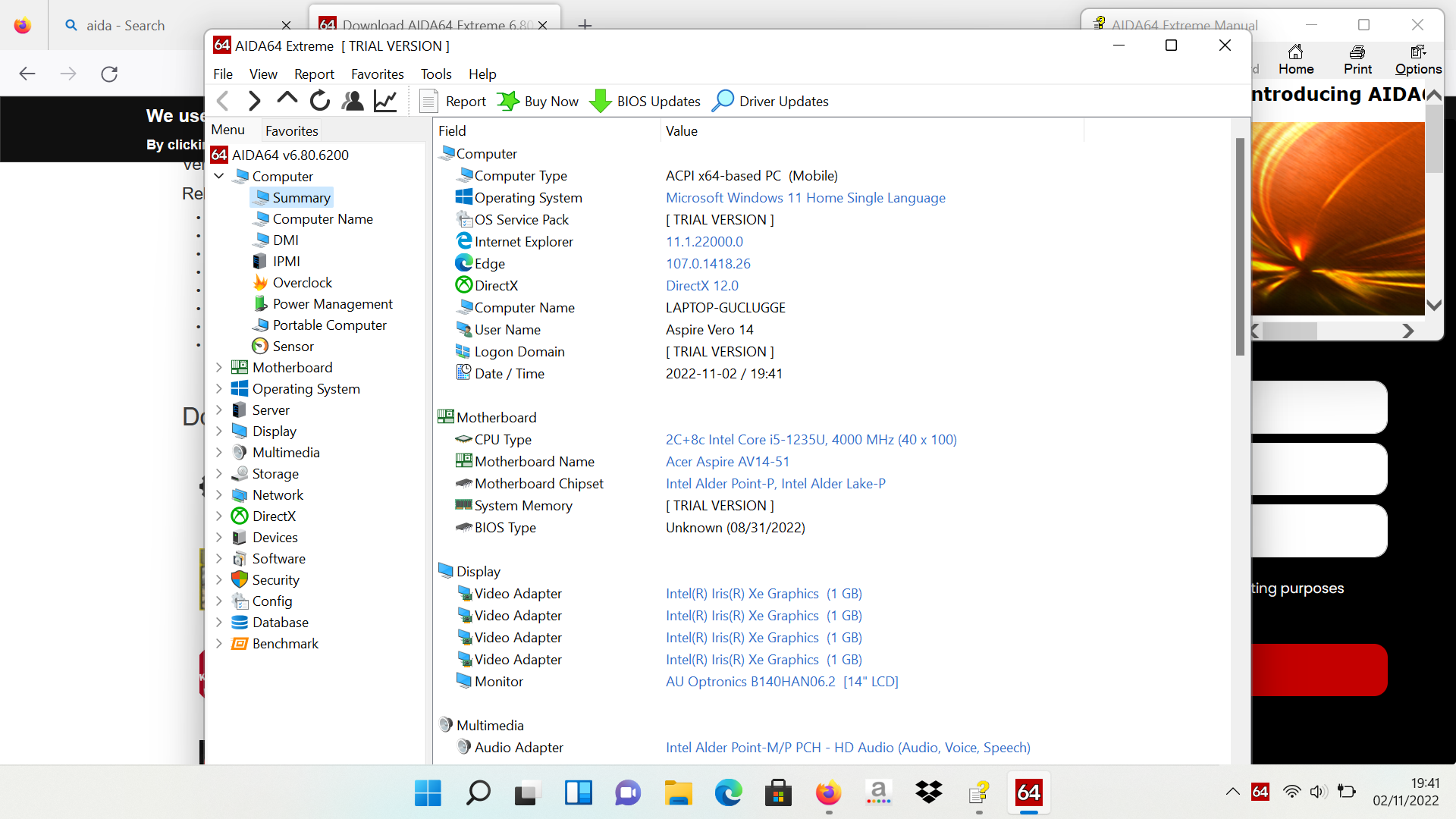Expand the Display tree node
The height and width of the screenshot is (819, 1456).
(219, 431)
